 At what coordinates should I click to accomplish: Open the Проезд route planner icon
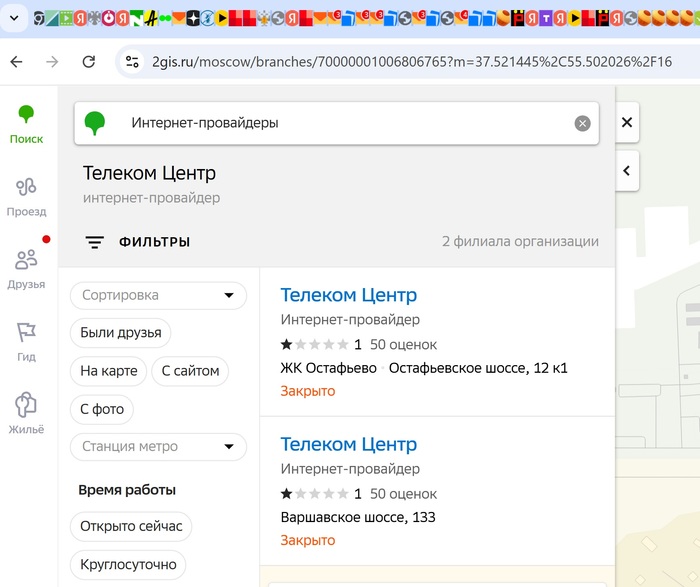[x=27, y=187]
